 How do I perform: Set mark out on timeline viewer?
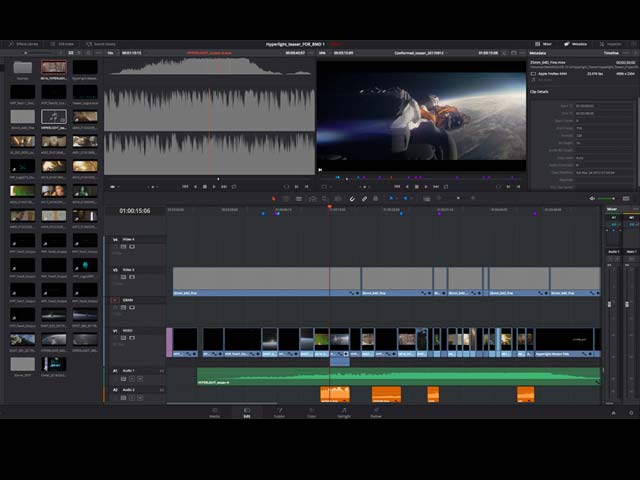click(x=518, y=187)
